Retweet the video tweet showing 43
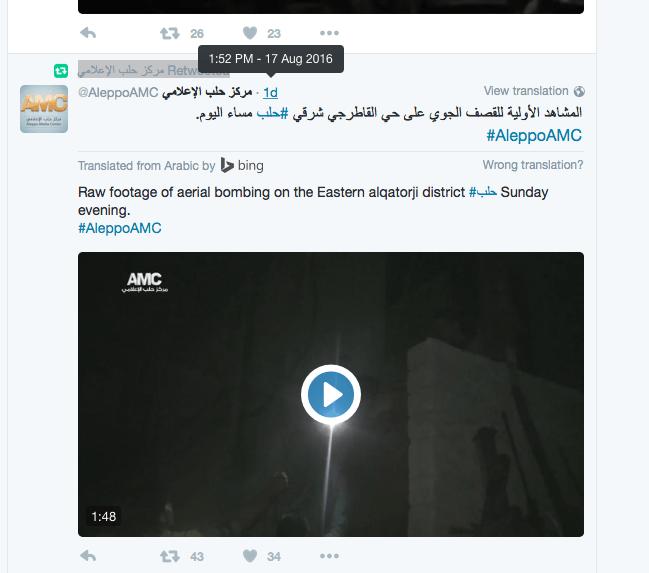This screenshot has width=649, height=573. [170, 556]
